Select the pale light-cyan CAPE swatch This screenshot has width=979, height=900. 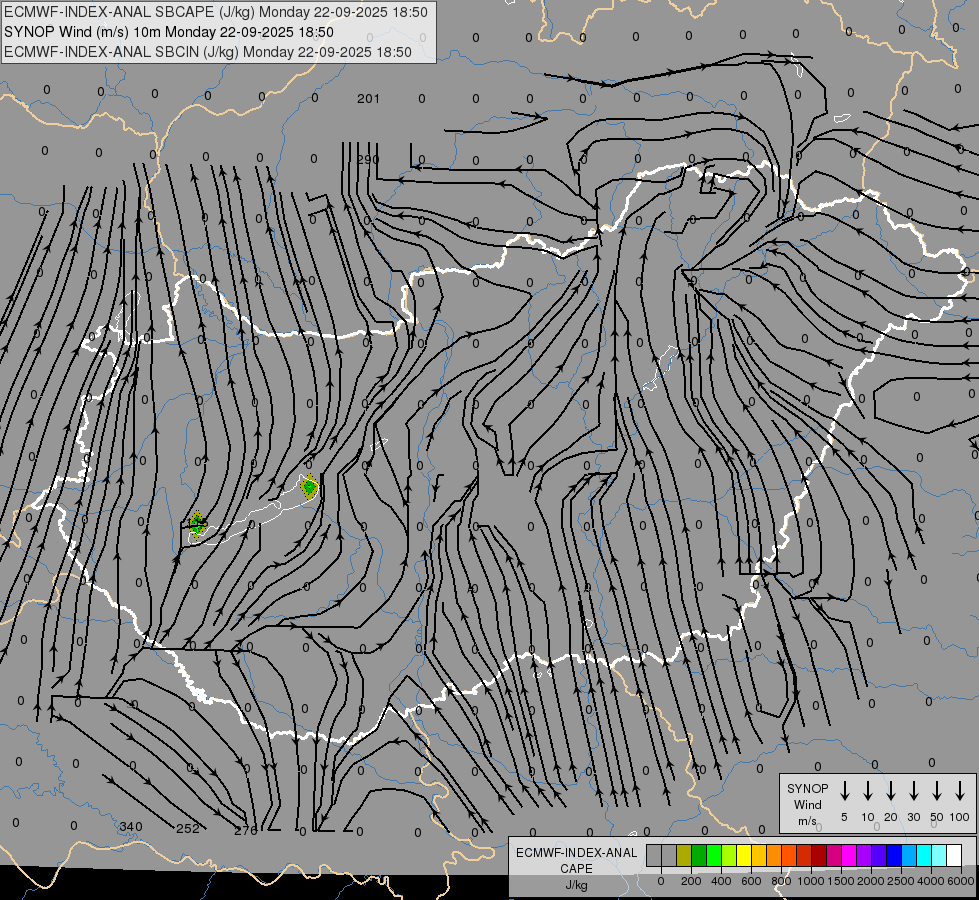pyautogui.click(x=938, y=855)
